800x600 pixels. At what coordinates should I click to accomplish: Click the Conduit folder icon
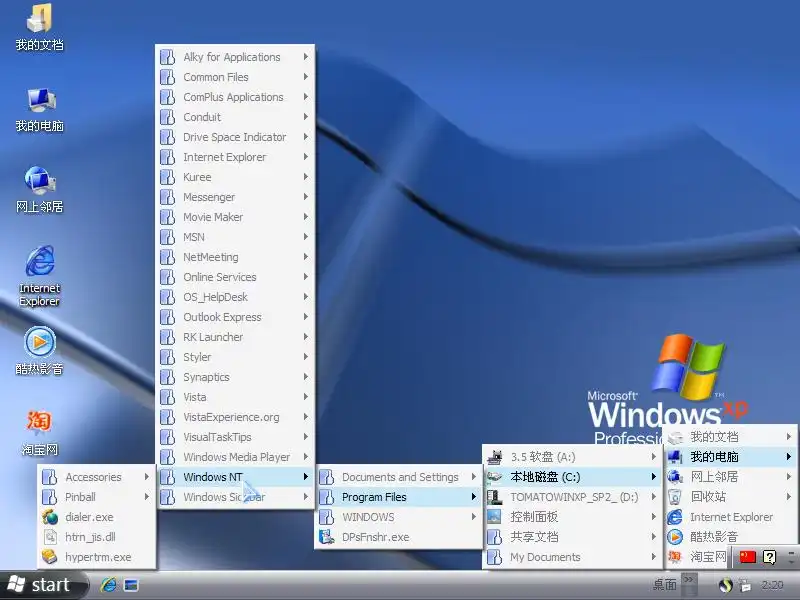coord(168,117)
